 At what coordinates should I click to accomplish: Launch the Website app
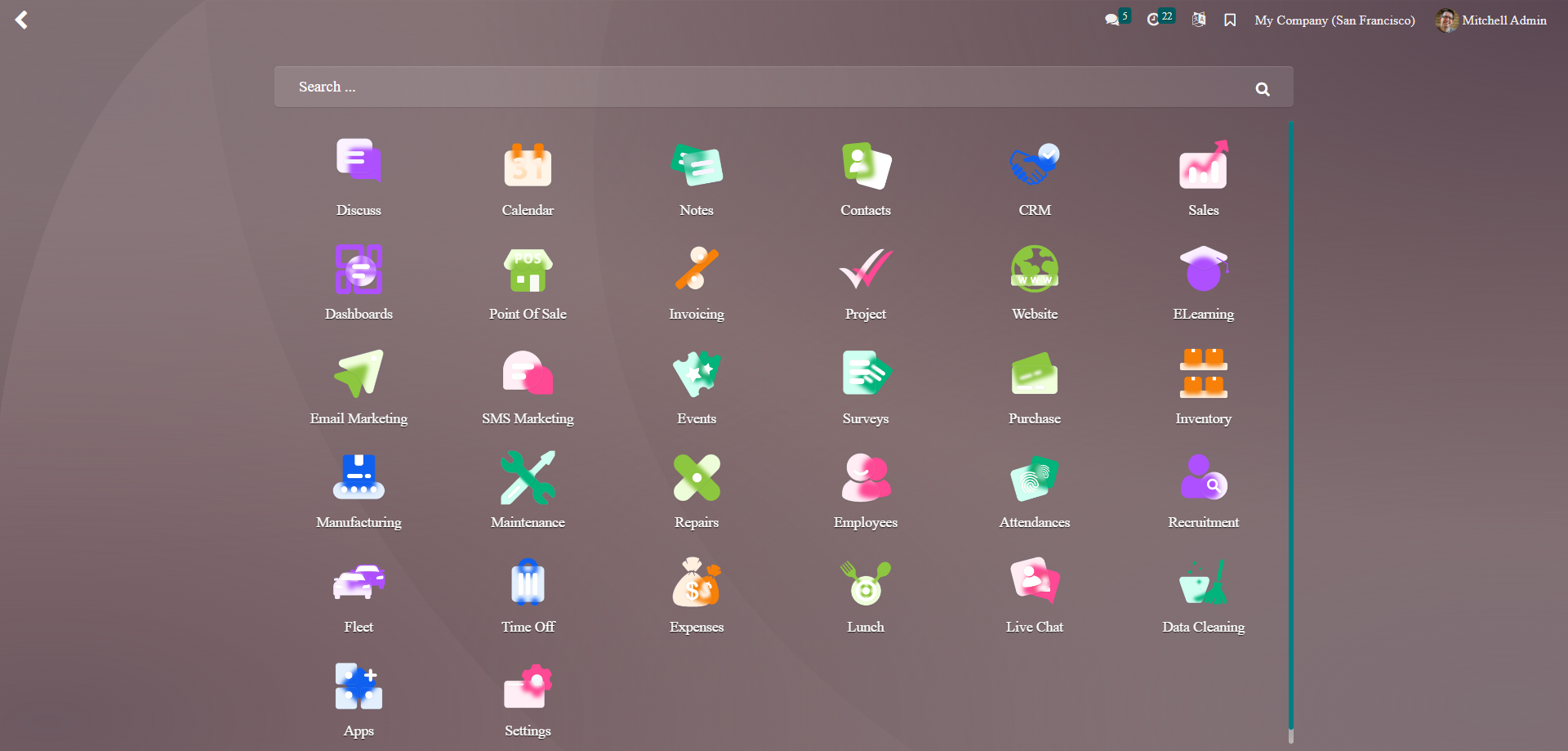(1035, 281)
